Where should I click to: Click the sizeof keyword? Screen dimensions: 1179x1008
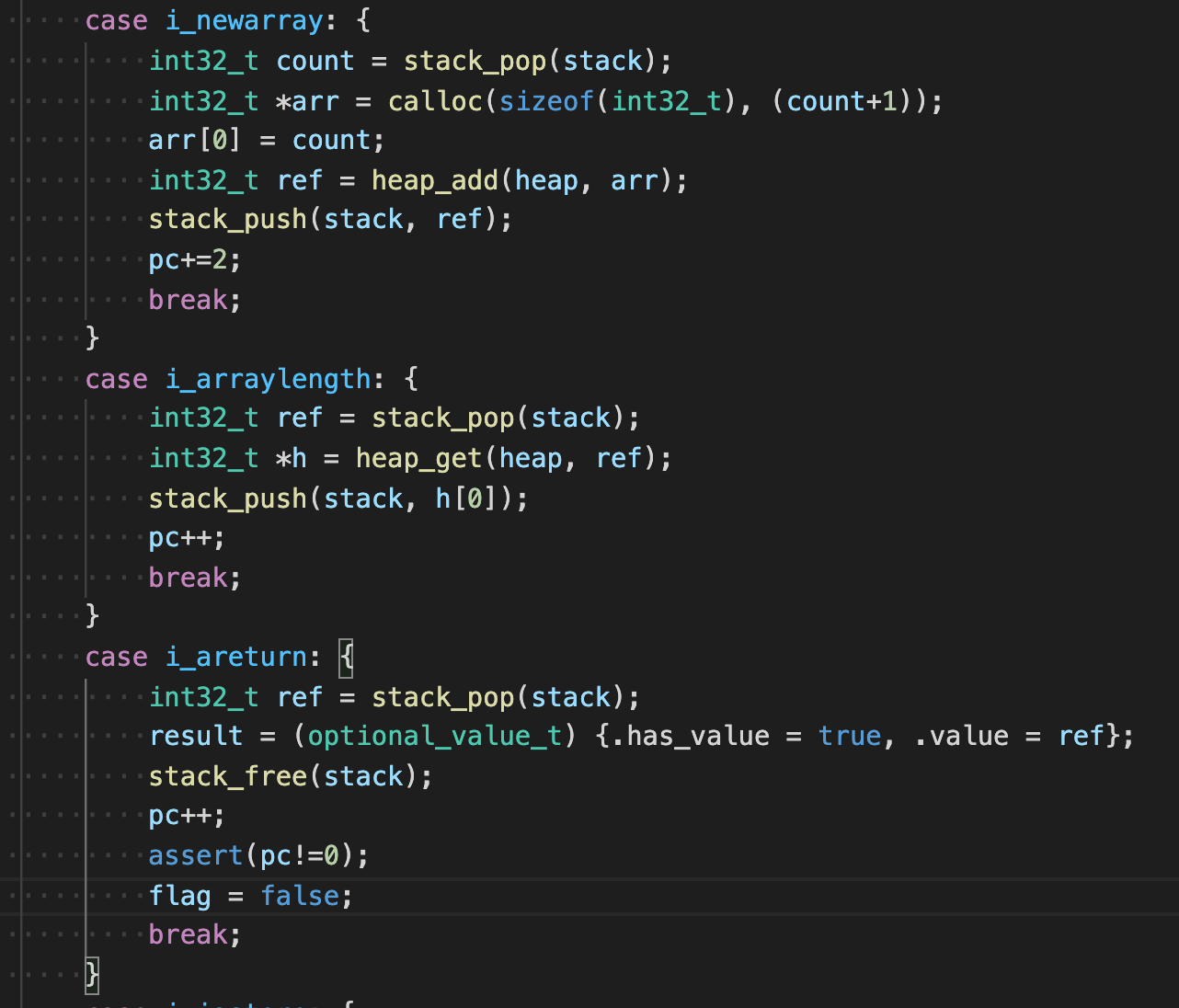point(546,100)
